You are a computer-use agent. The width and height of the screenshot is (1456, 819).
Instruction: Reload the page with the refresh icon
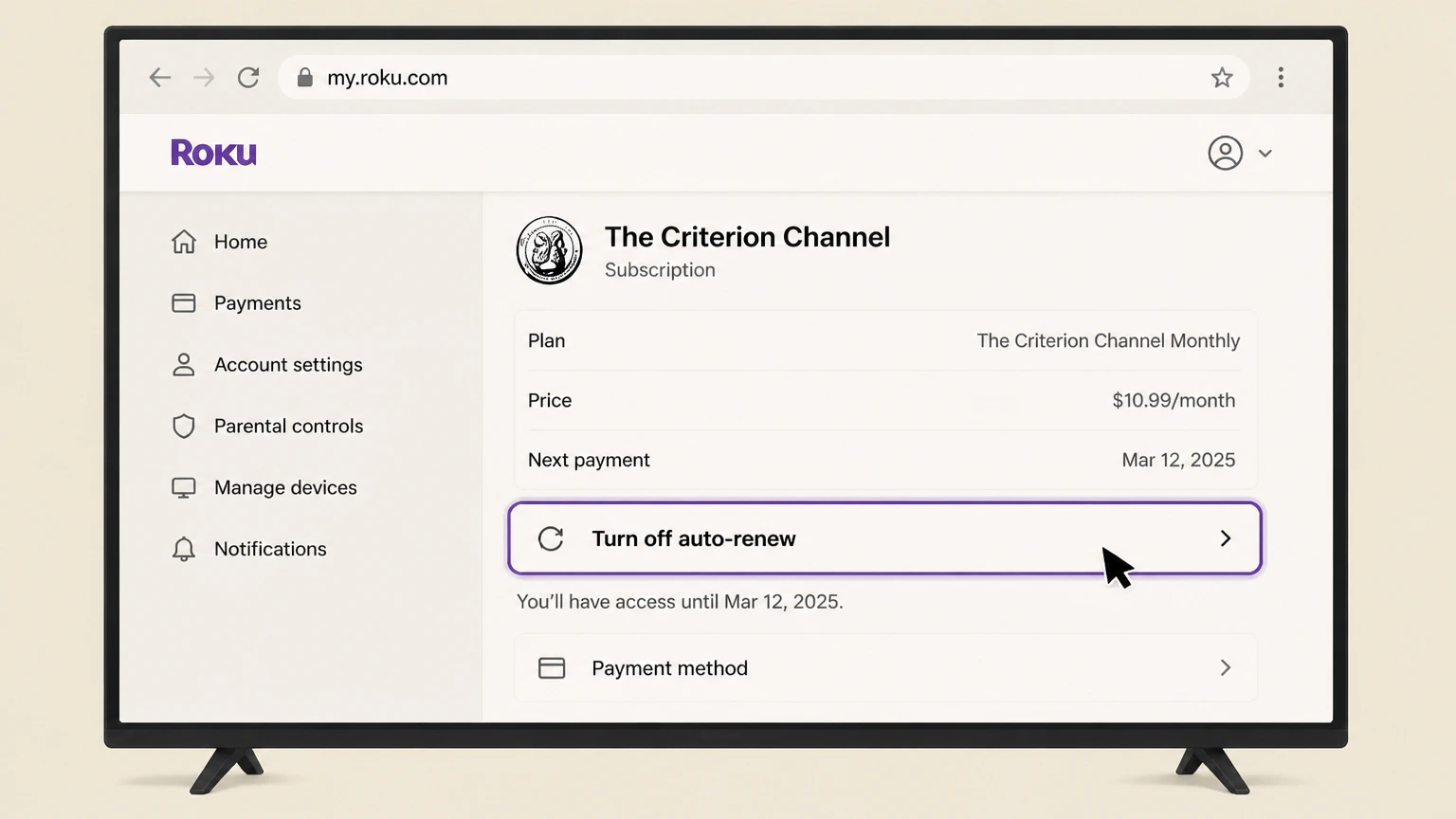248,78
